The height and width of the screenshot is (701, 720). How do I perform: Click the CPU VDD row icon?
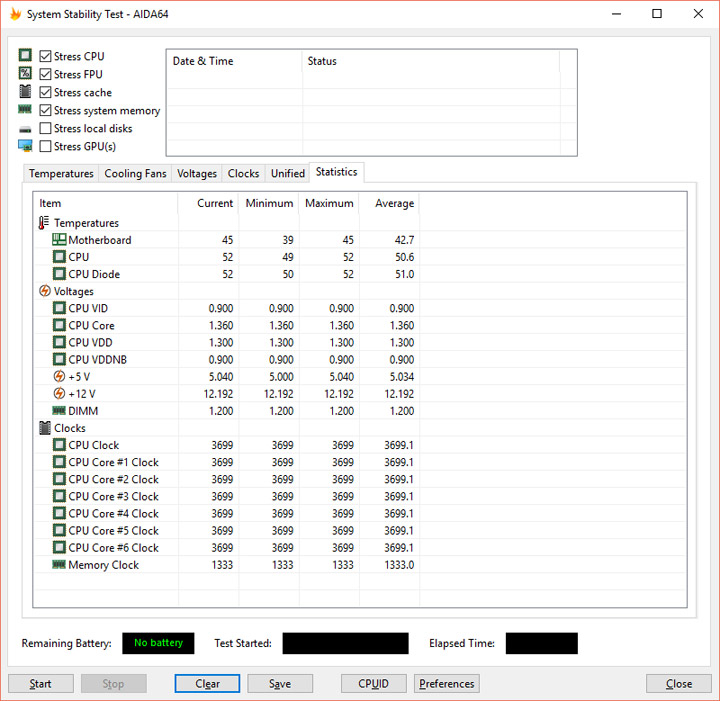click(59, 342)
